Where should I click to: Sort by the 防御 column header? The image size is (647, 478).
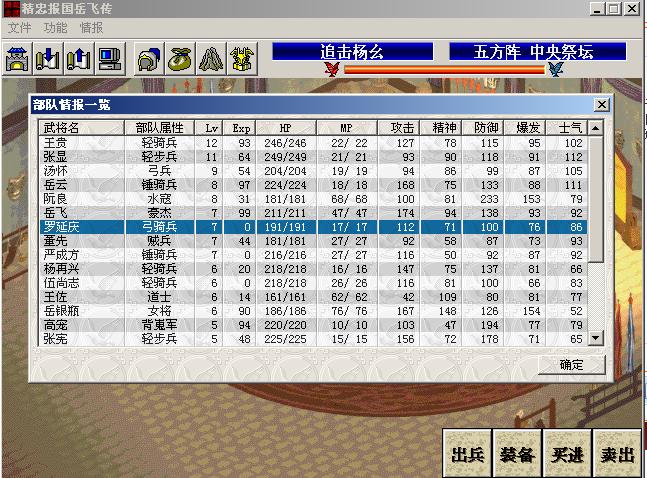[x=483, y=128]
